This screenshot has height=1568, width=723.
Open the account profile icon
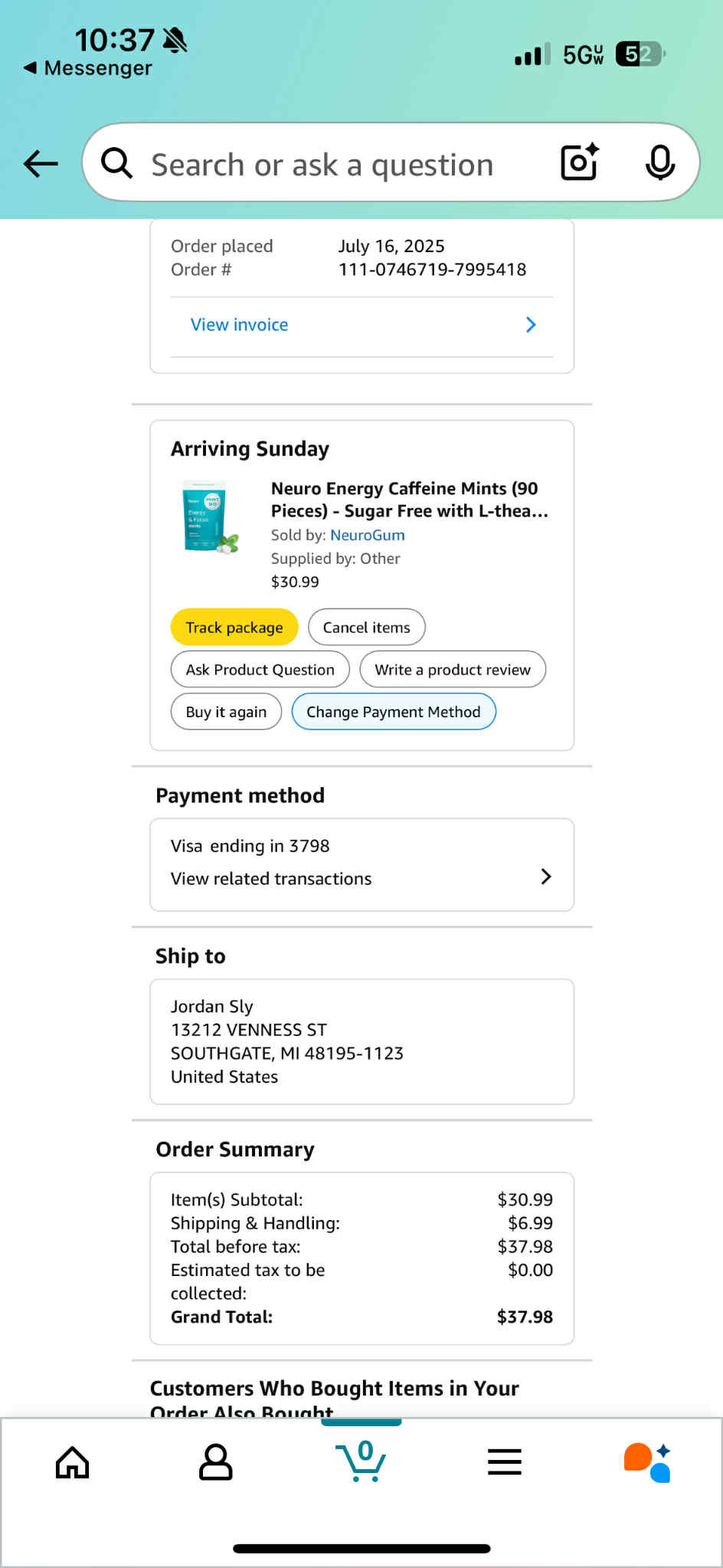216,1462
